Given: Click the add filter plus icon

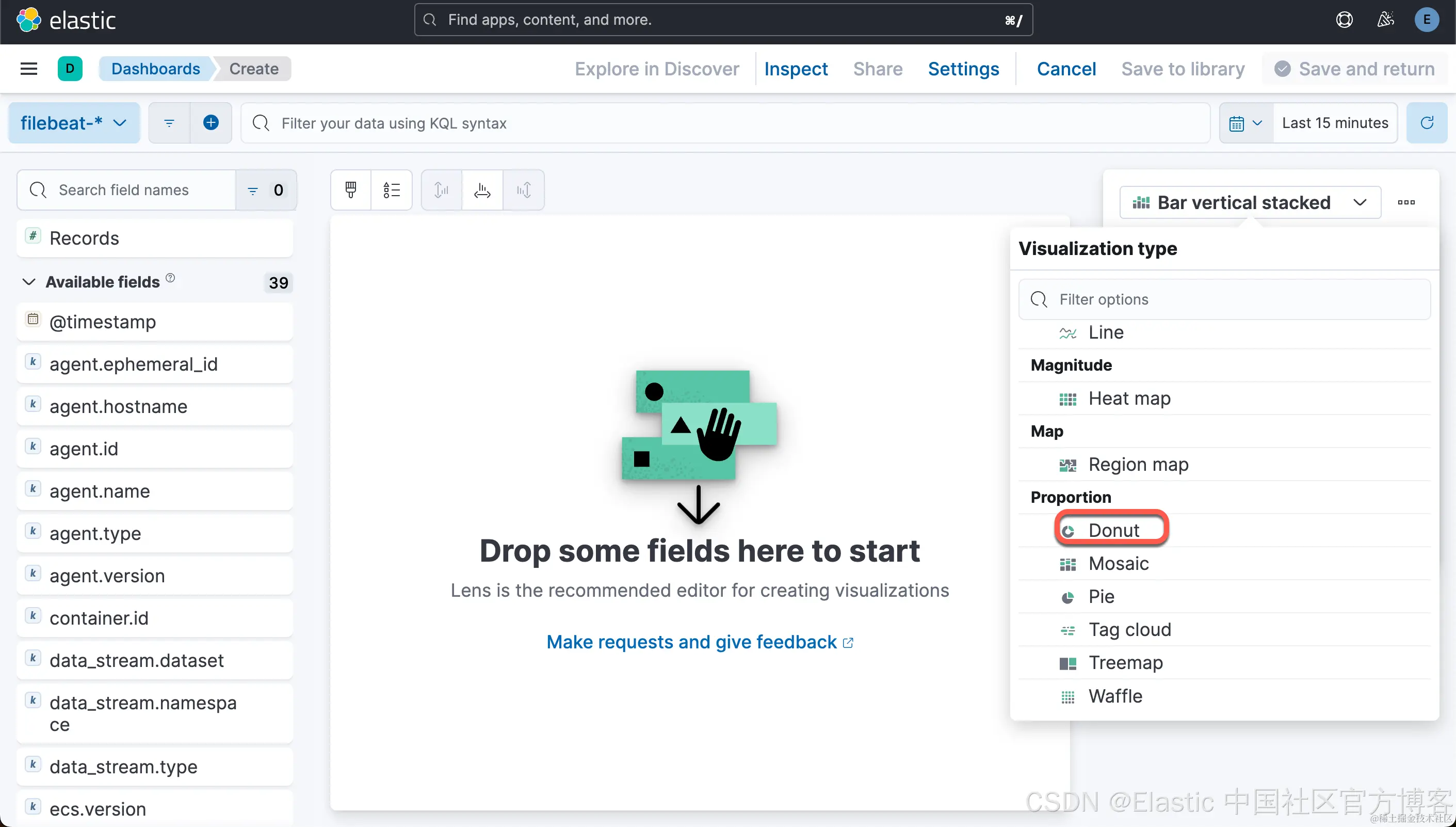Looking at the screenshot, I should pyautogui.click(x=211, y=123).
